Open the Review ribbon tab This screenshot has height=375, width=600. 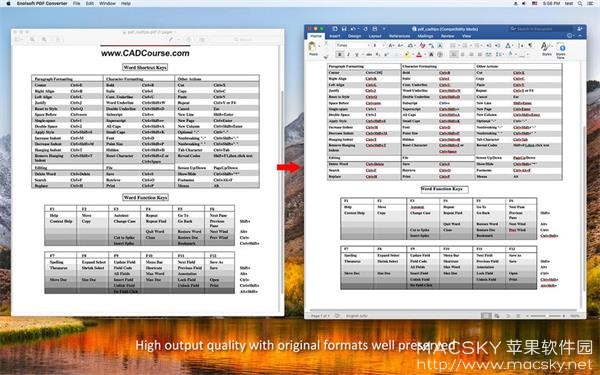click(x=447, y=36)
